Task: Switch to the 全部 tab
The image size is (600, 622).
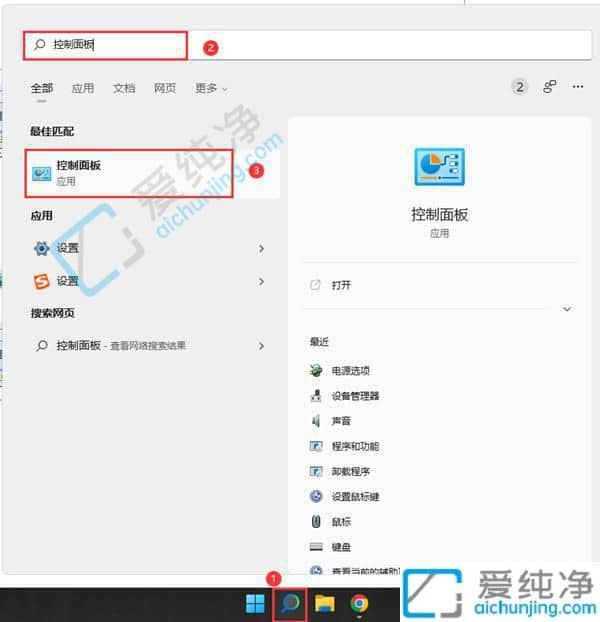Action: click(42, 88)
